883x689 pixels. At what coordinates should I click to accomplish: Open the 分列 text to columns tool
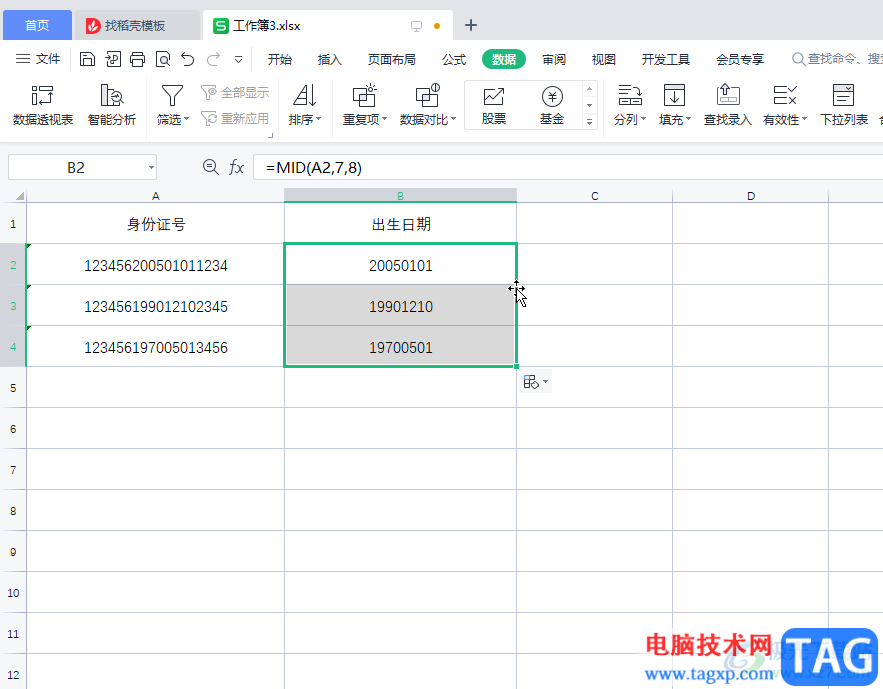(x=630, y=105)
